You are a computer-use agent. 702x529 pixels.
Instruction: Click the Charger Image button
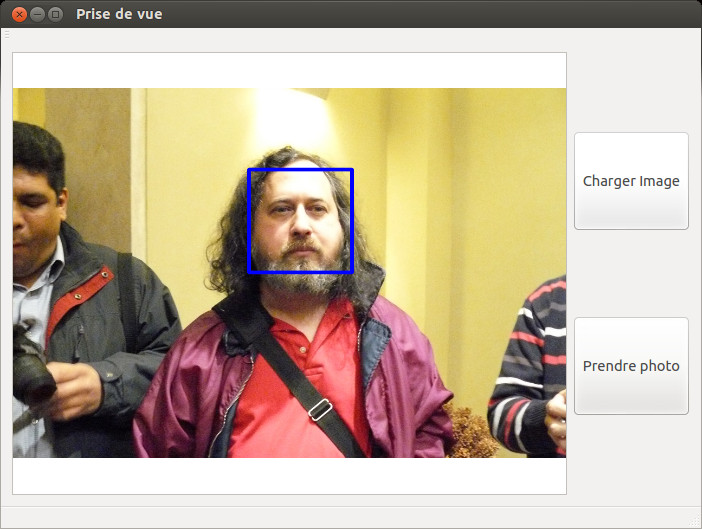click(631, 181)
